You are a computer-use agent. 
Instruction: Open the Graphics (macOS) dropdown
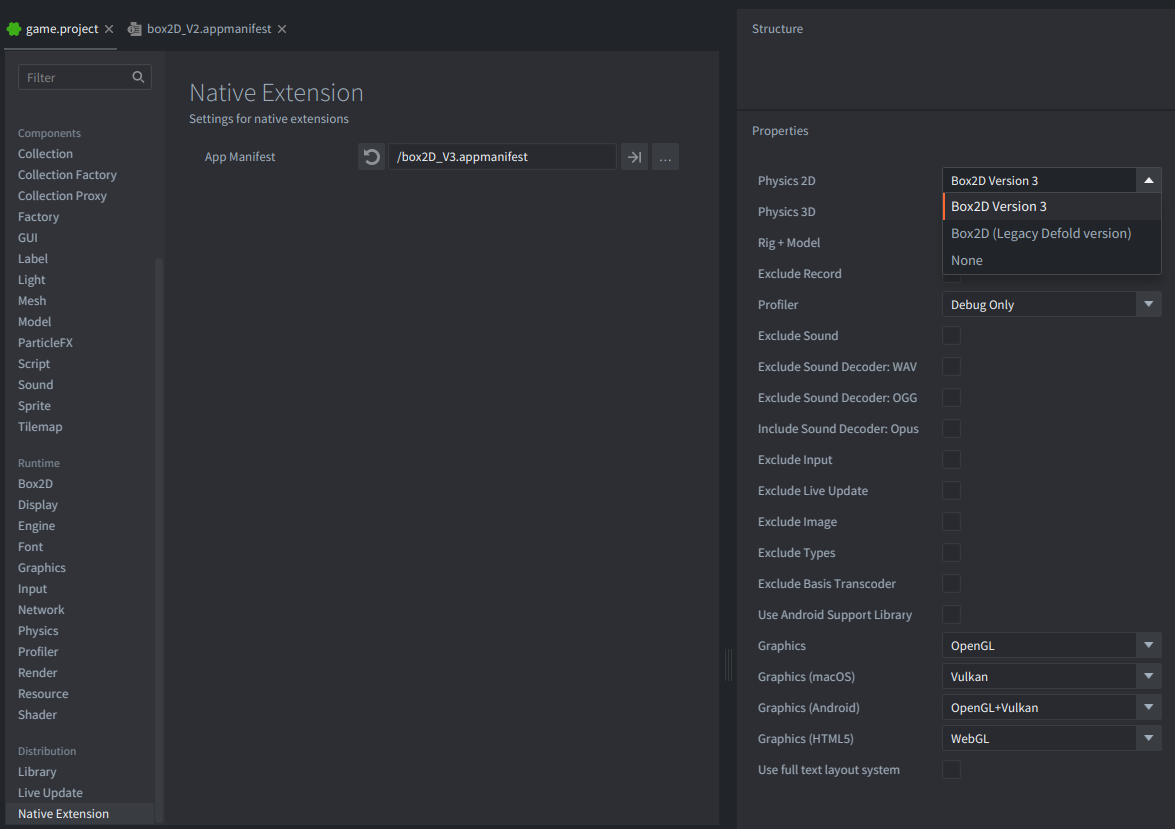1051,676
